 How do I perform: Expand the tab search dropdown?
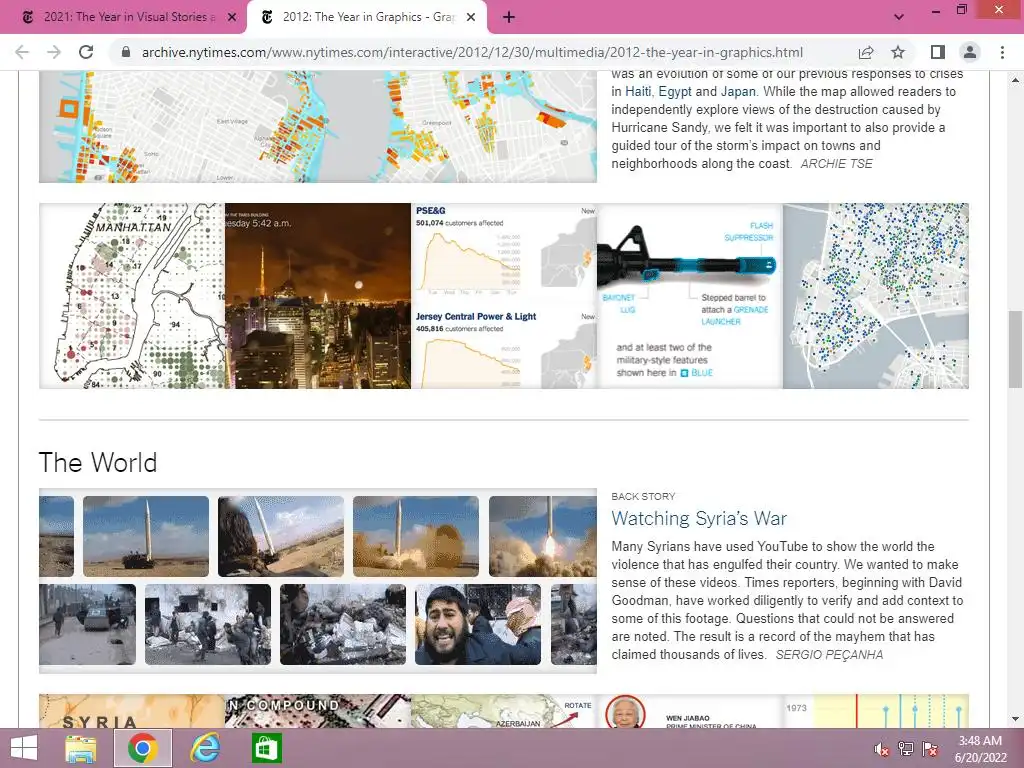tap(899, 17)
